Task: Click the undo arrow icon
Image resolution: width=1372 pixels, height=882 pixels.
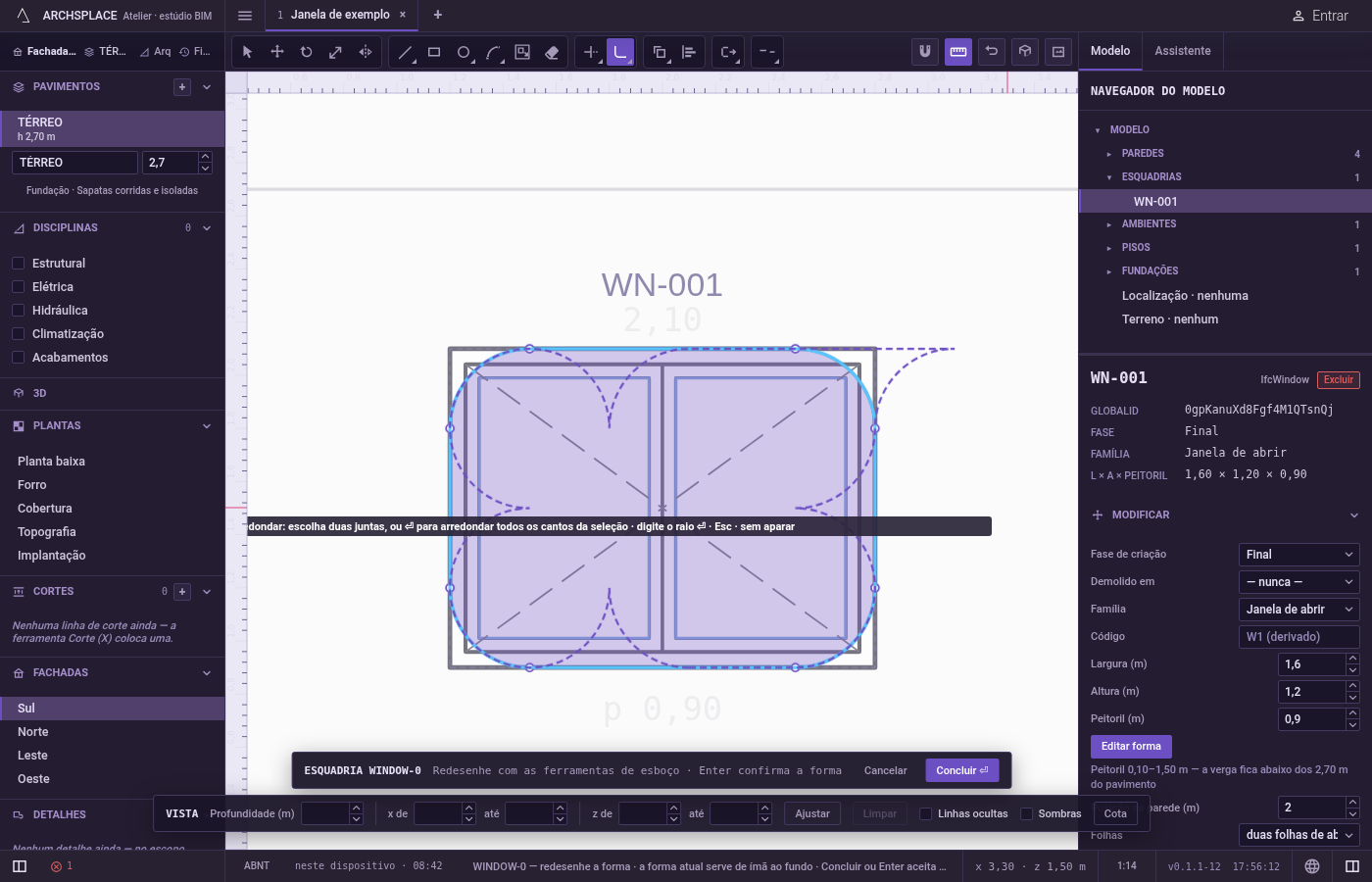Action: point(992,52)
